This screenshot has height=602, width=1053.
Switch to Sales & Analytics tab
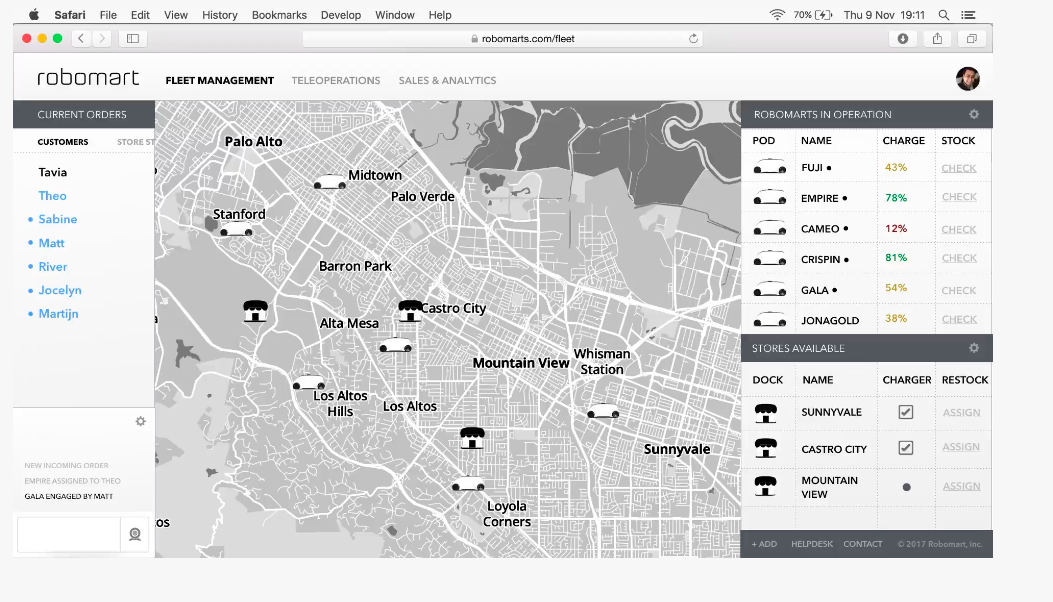(x=447, y=80)
